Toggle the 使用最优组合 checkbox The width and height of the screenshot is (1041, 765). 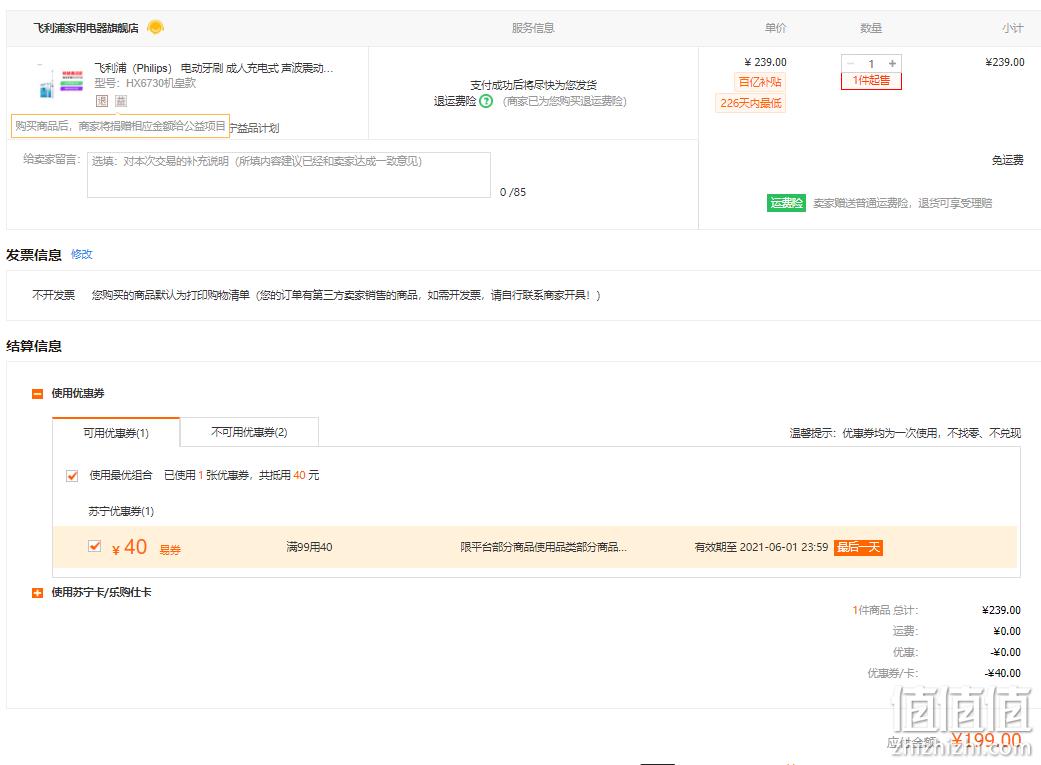[72, 475]
